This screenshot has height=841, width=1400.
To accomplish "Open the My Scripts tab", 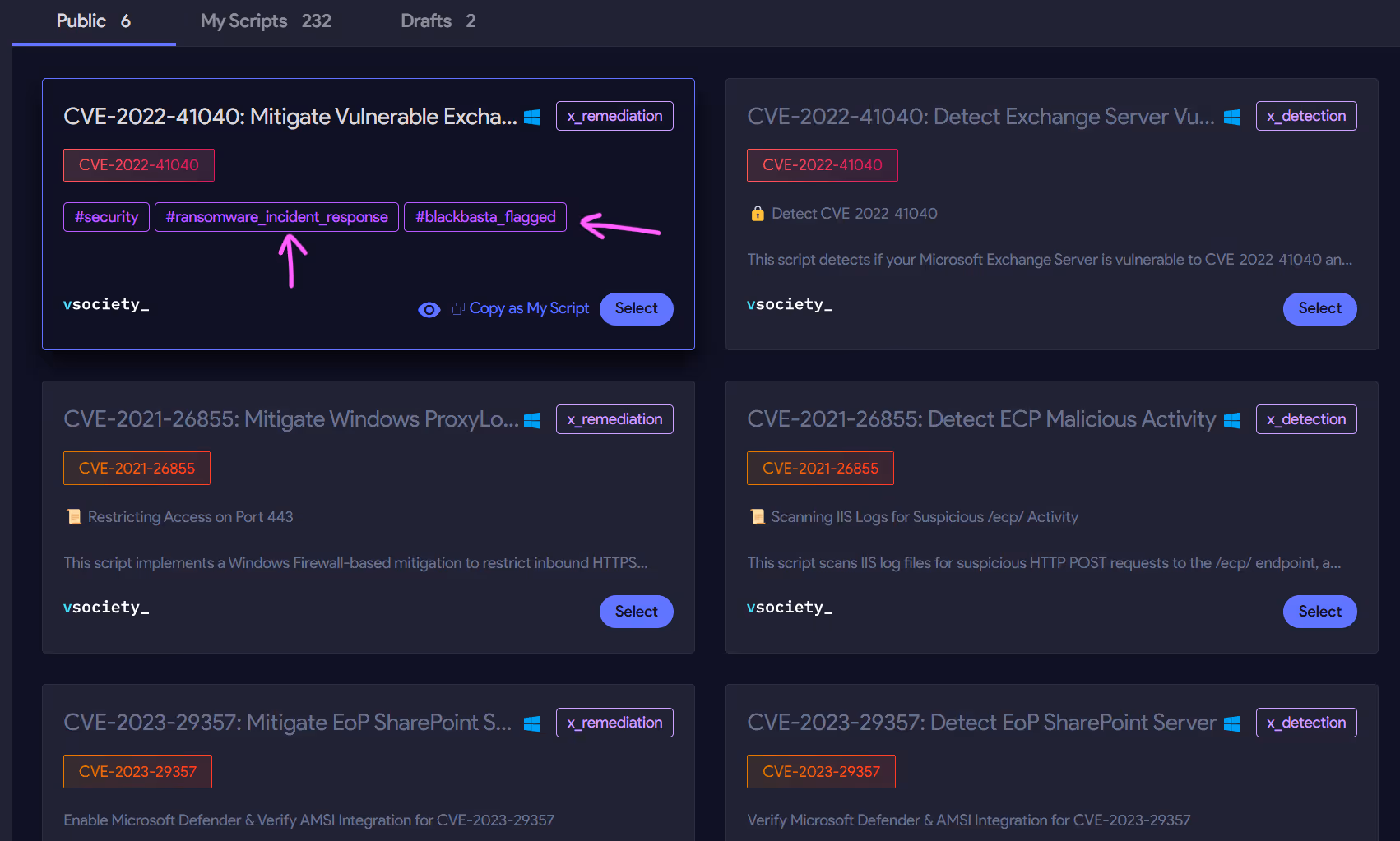I will point(266,21).
